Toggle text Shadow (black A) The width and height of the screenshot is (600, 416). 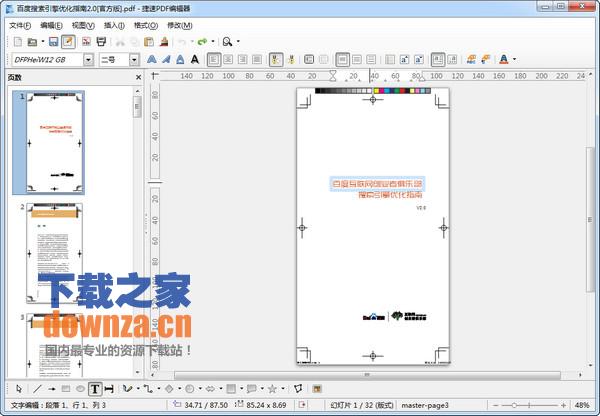[x=195, y=59]
